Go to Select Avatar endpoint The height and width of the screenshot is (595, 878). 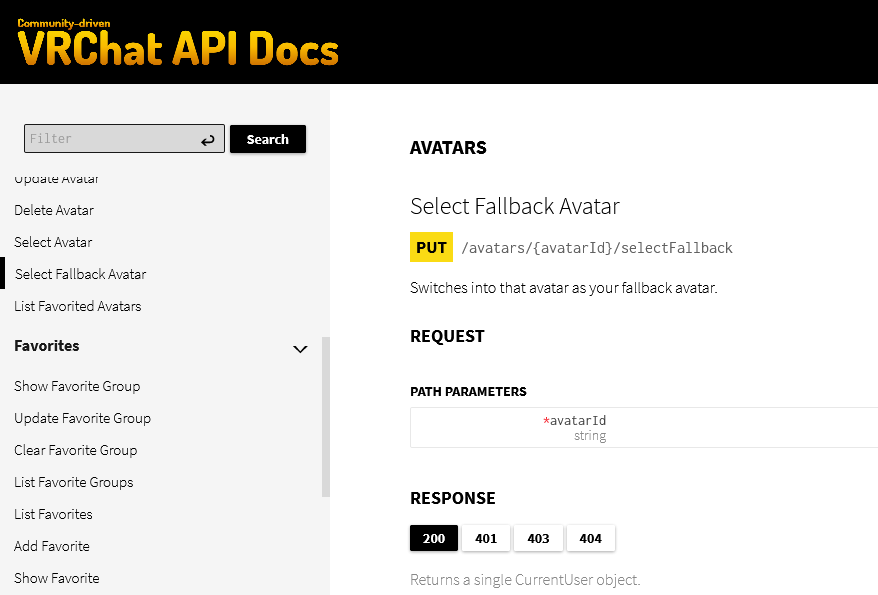53,242
